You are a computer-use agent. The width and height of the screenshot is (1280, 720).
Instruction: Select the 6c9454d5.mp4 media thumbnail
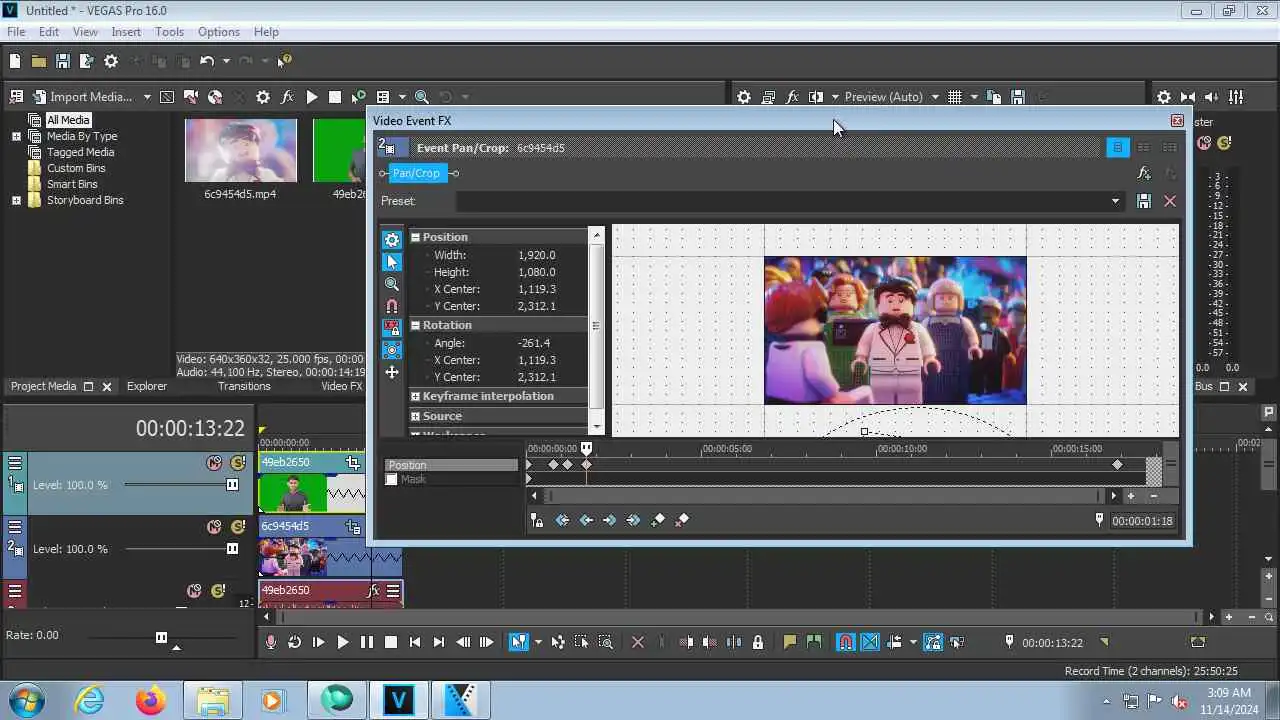pyautogui.click(x=241, y=150)
